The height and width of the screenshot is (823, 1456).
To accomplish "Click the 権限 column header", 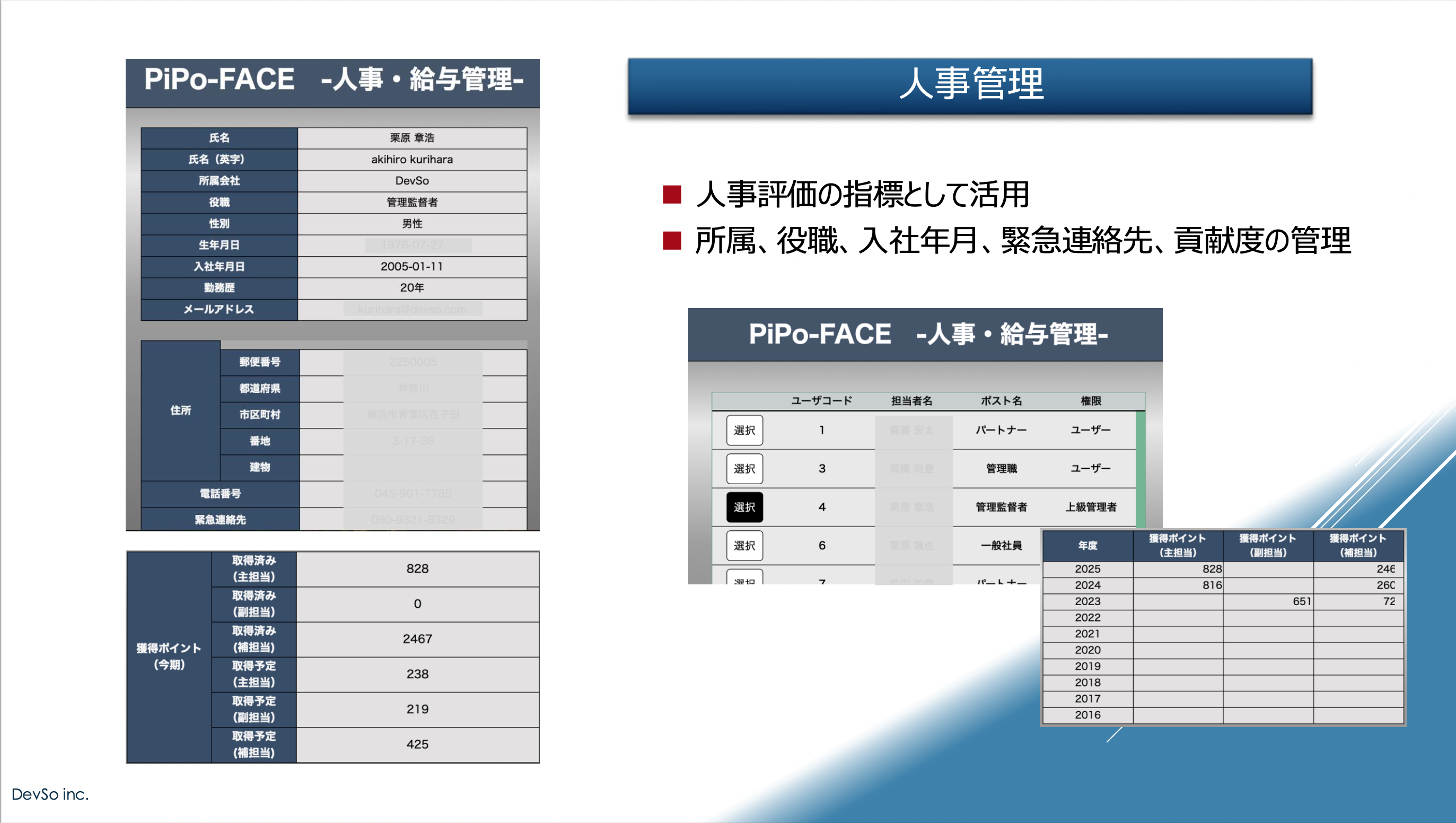I will coord(1091,401).
